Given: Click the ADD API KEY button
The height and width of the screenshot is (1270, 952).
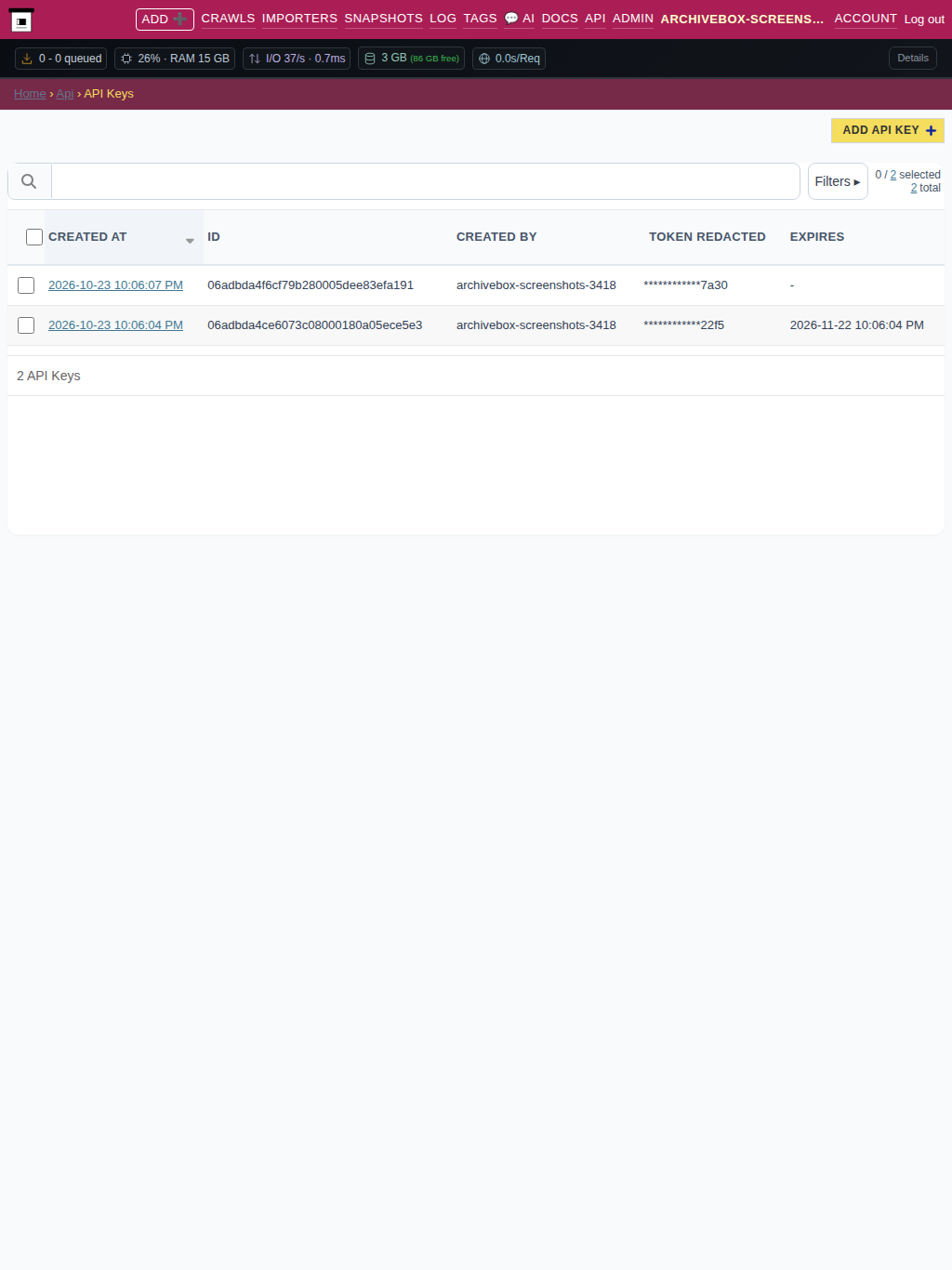Looking at the screenshot, I should (888, 130).
